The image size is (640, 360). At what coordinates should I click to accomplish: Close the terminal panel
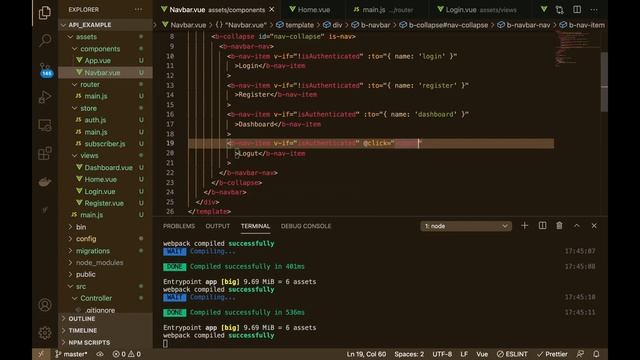coord(594,226)
